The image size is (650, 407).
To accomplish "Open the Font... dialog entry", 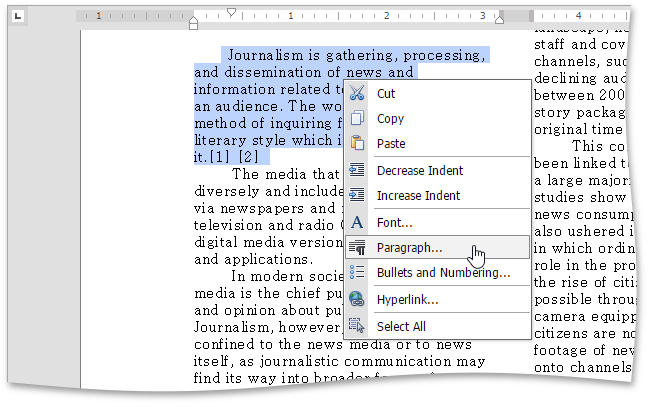I will click(x=438, y=223).
